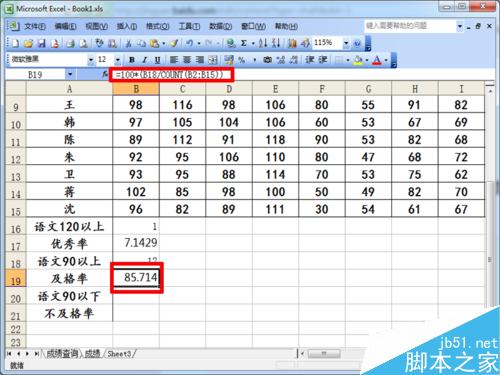Image resolution: width=500 pixels, height=375 pixels.
Task: Open the font name dropdown
Action: coord(91,60)
